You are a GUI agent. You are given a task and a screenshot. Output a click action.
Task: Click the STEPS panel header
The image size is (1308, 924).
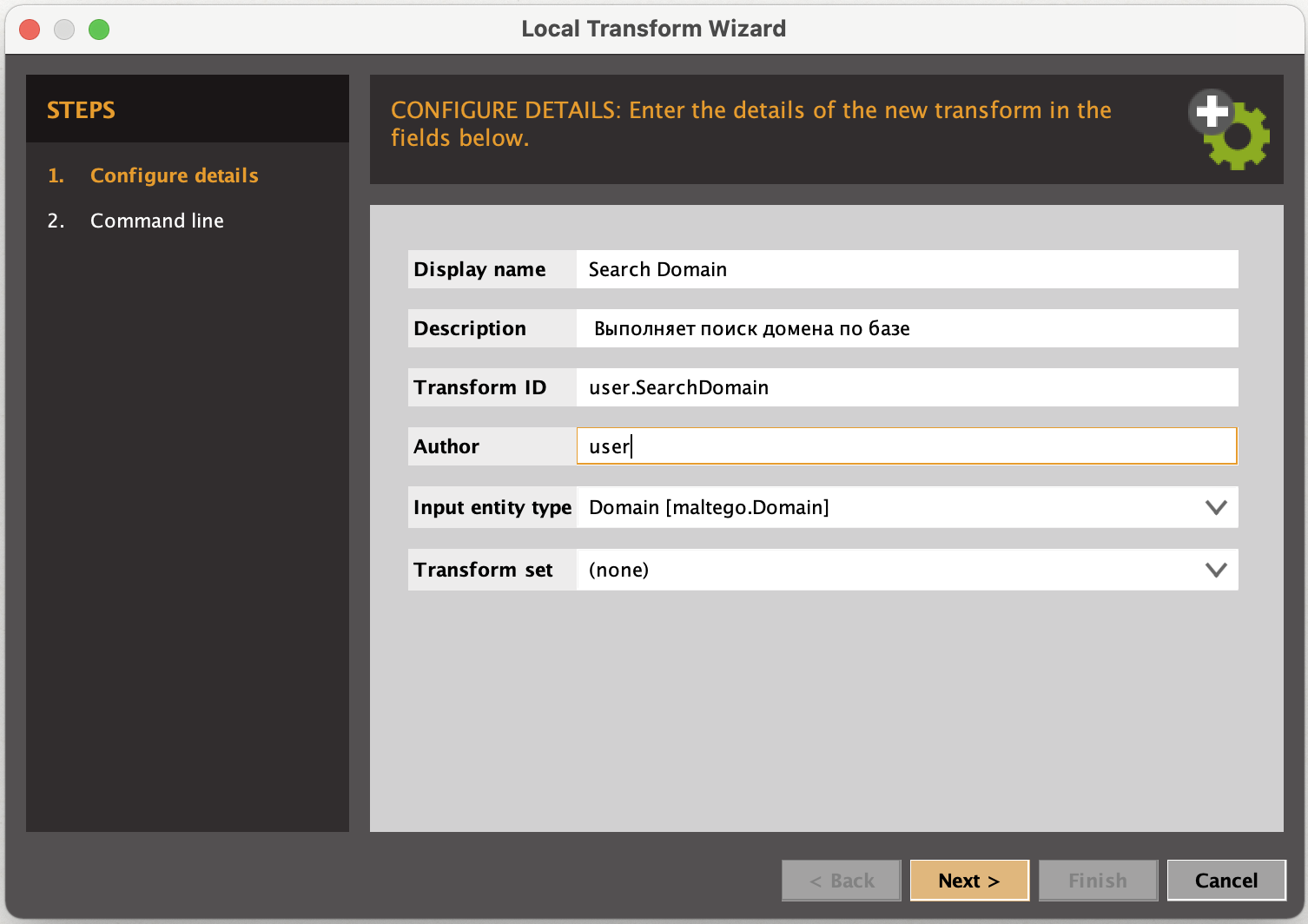coord(188,109)
